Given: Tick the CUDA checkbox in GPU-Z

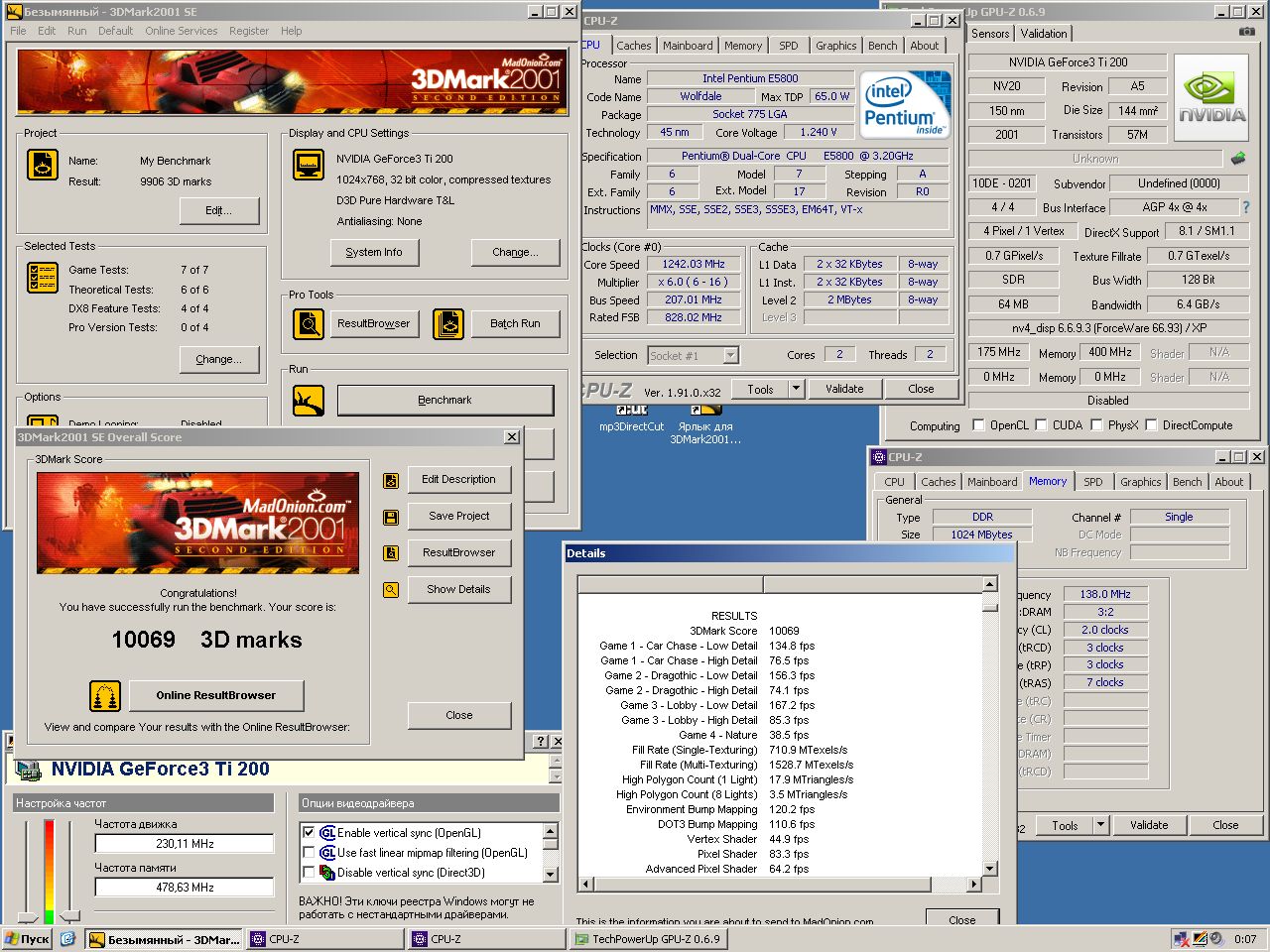Looking at the screenshot, I should pos(1042,425).
